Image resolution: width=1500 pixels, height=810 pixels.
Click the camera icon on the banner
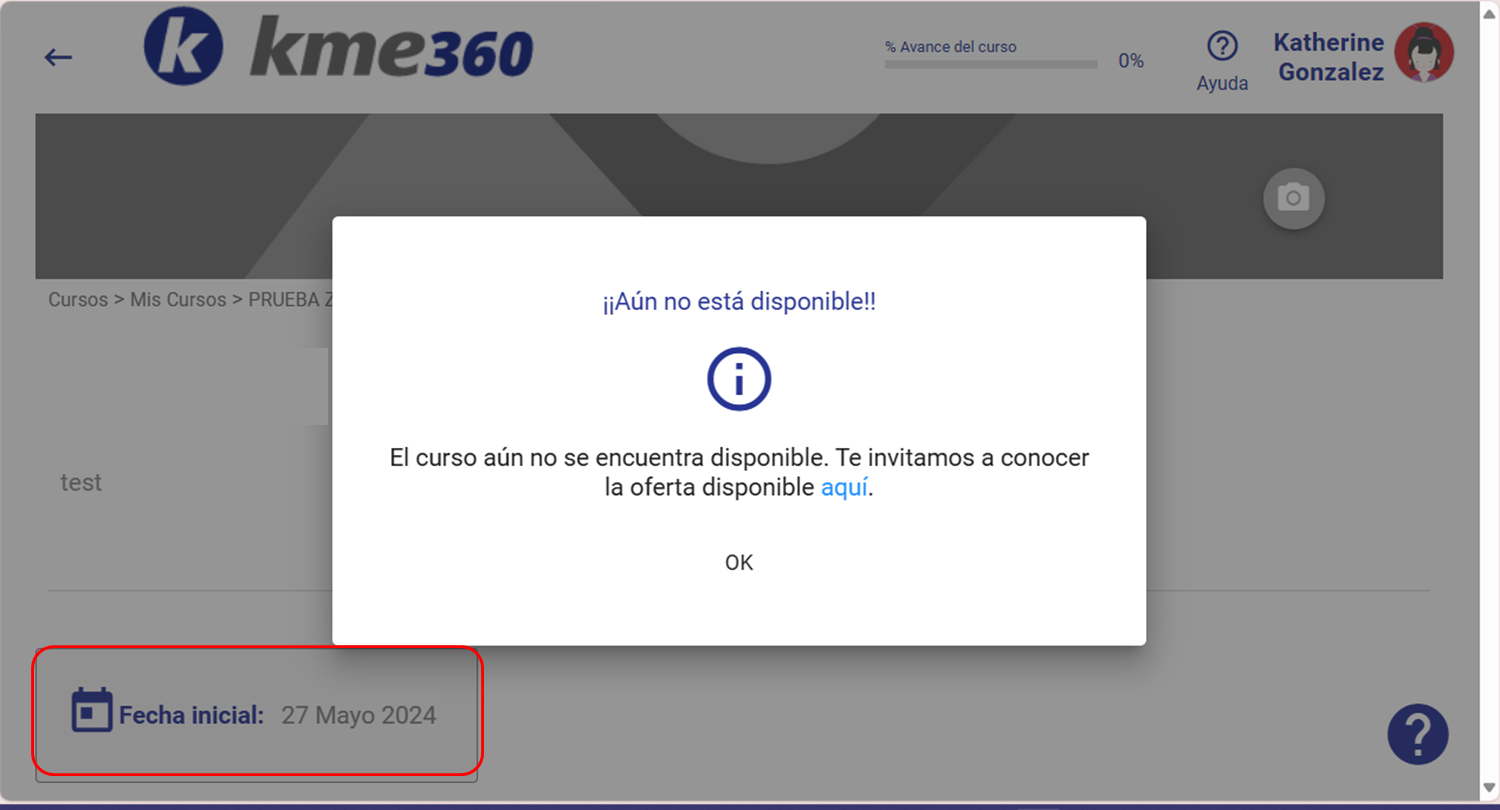click(1293, 199)
